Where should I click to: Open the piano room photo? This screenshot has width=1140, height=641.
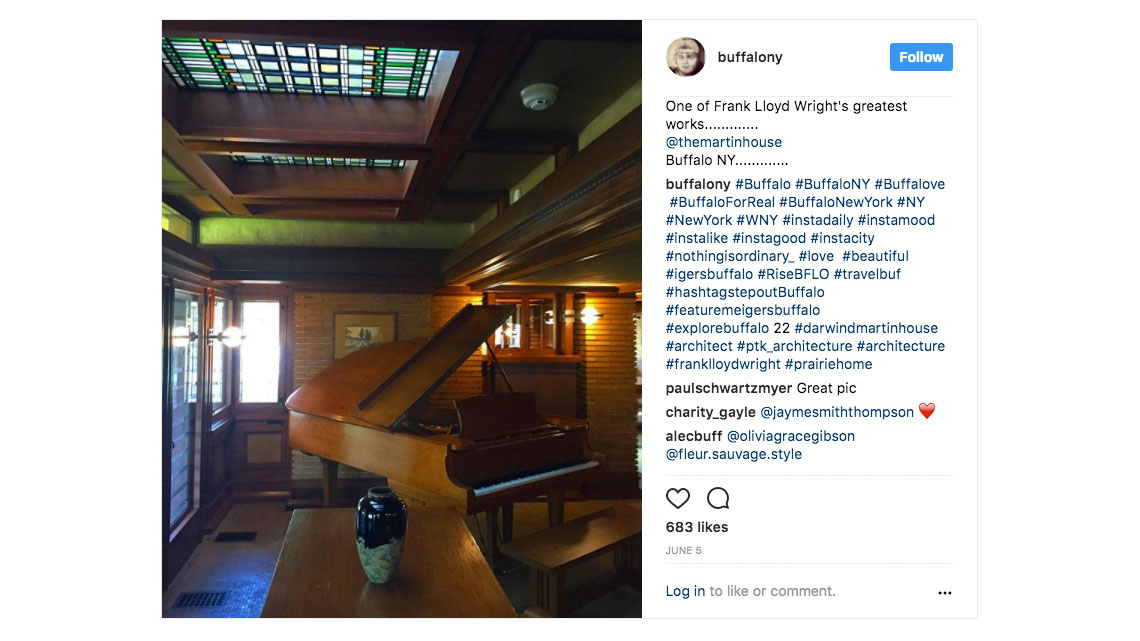click(x=401, y=319)
